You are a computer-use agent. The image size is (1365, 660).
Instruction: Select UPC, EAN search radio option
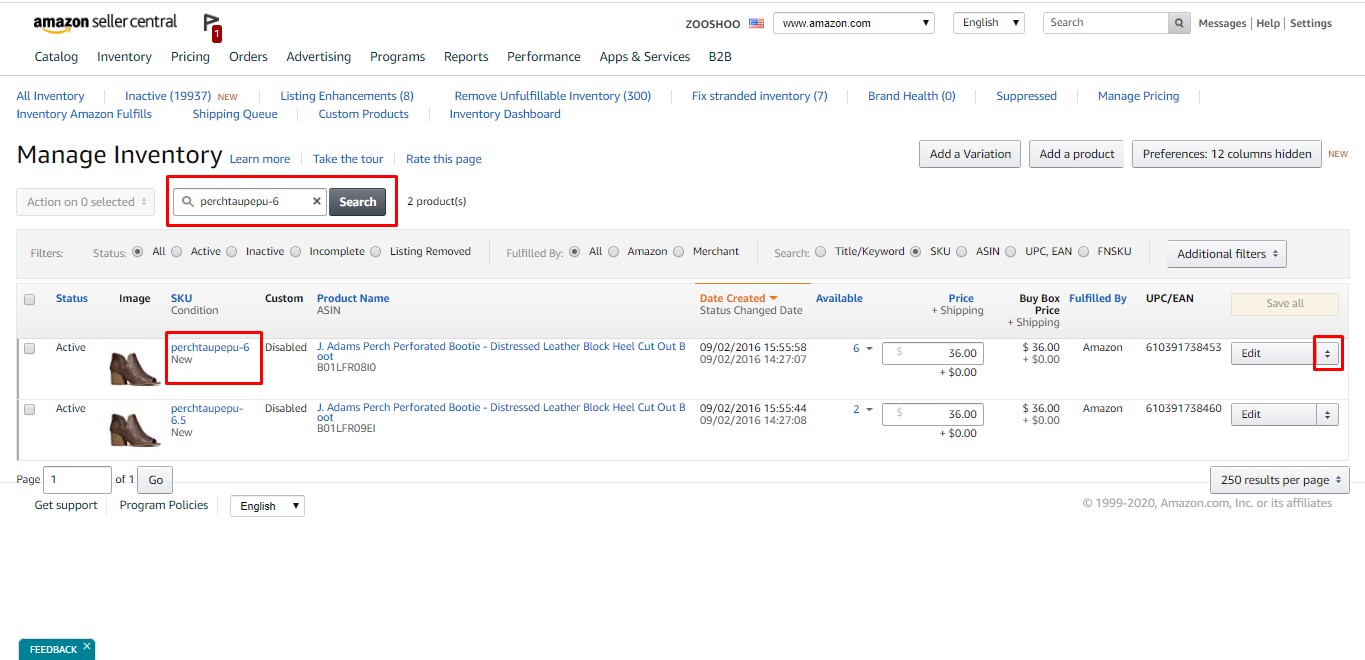tap(1011, 252)
